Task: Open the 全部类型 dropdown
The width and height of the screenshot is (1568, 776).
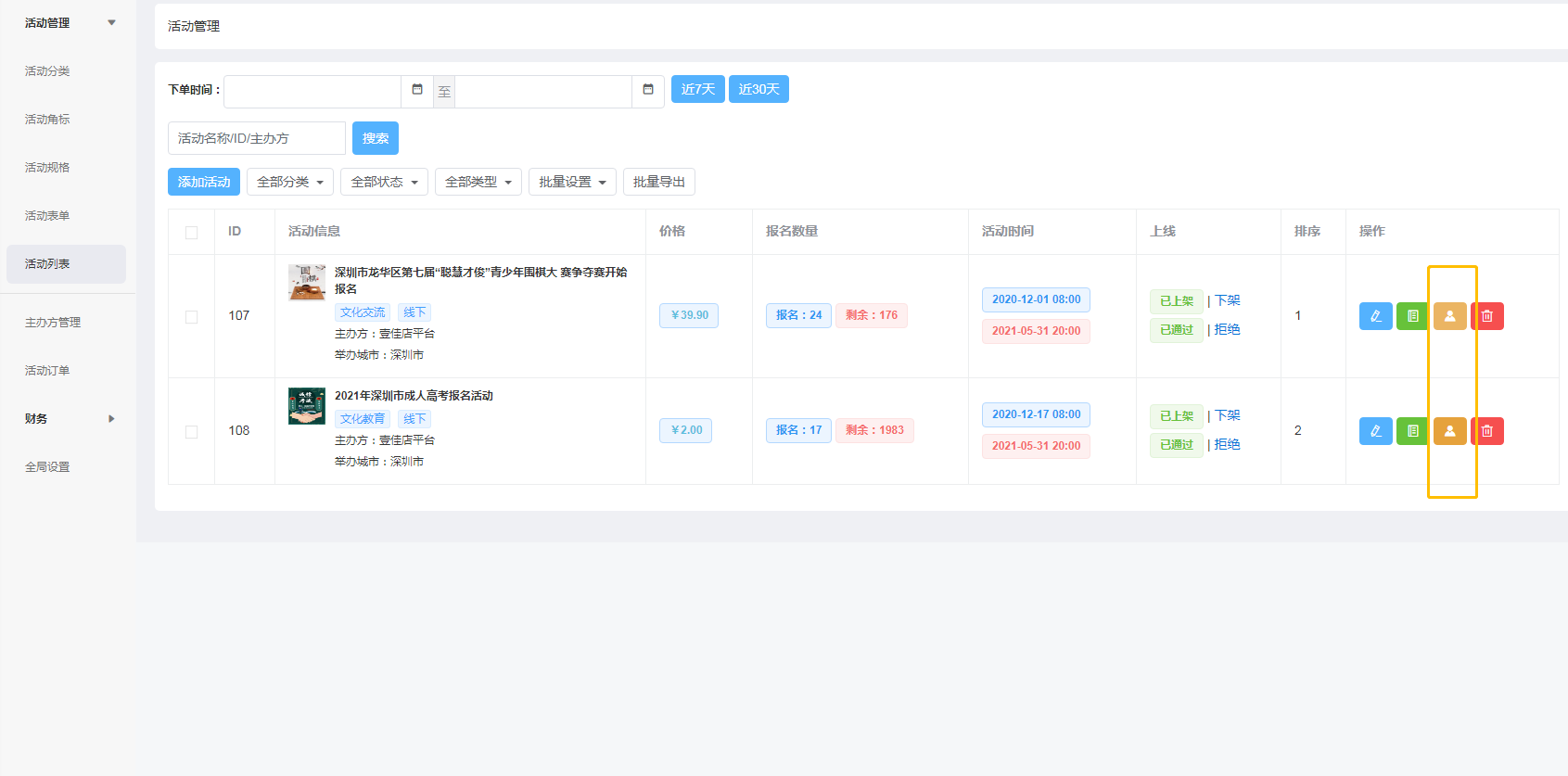Action: (x=478, y=182)
